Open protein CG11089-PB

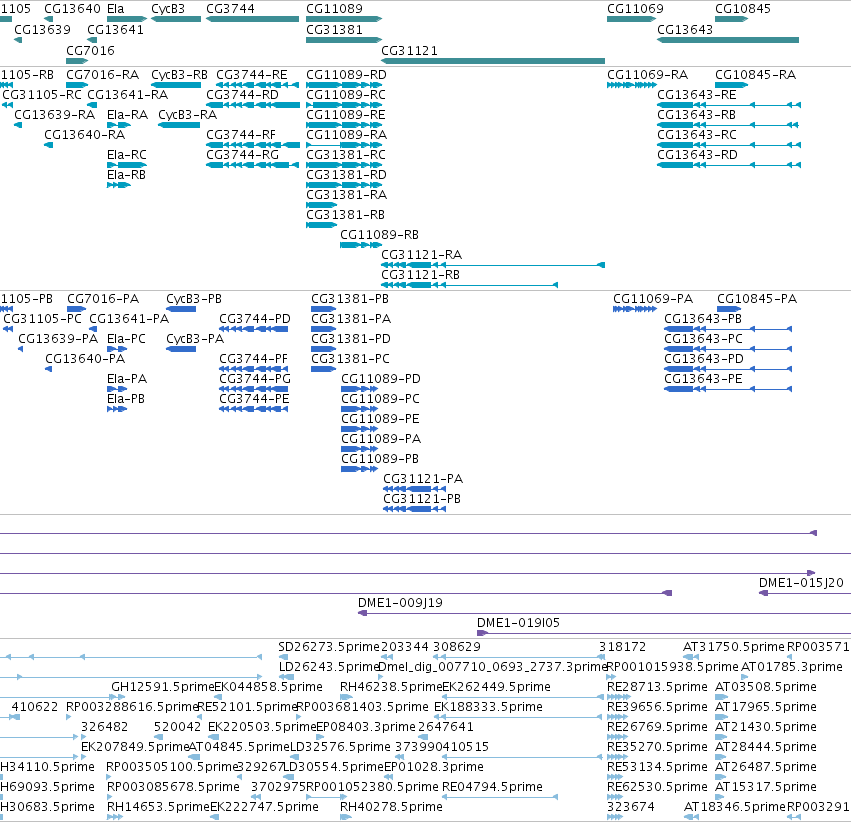coord(380,459)
